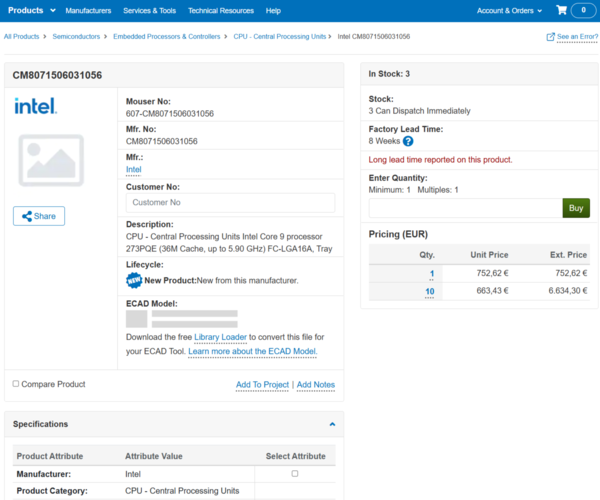Click Add Notes link

(x=316, y=384)
